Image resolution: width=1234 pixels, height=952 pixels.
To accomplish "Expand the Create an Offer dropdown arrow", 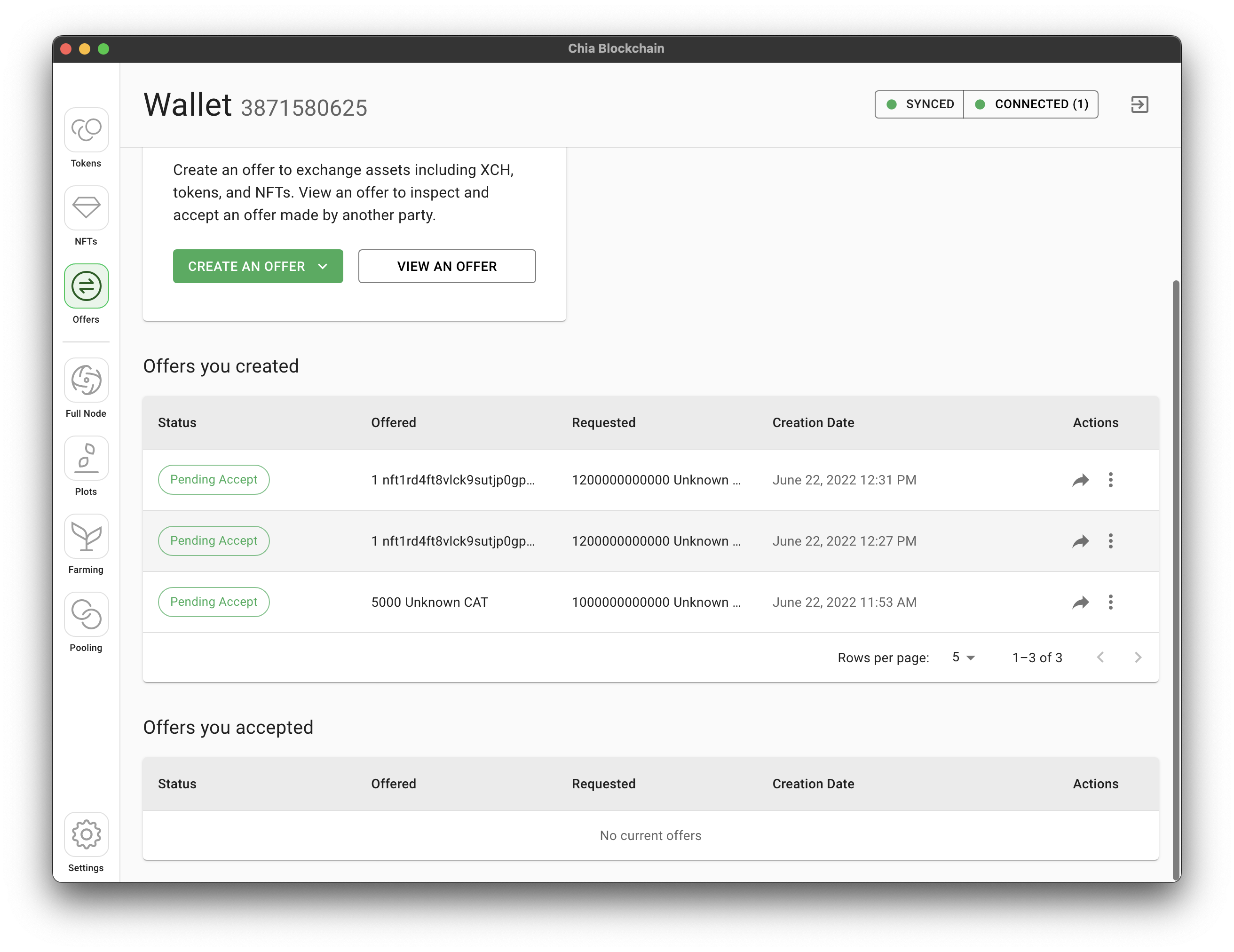I will pos(323,266).
